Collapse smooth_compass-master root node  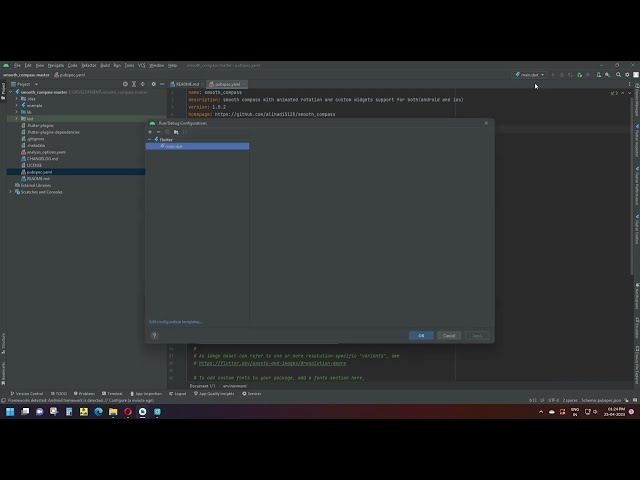[11, 92]
